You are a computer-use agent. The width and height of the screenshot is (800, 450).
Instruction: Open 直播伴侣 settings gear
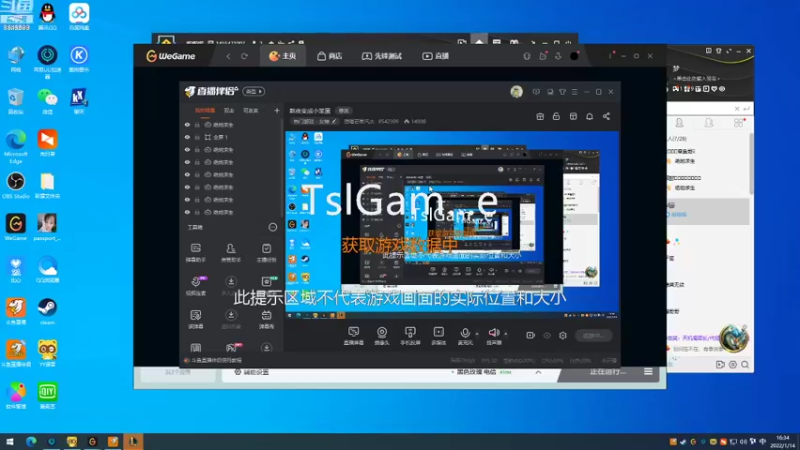coord(563,335)
